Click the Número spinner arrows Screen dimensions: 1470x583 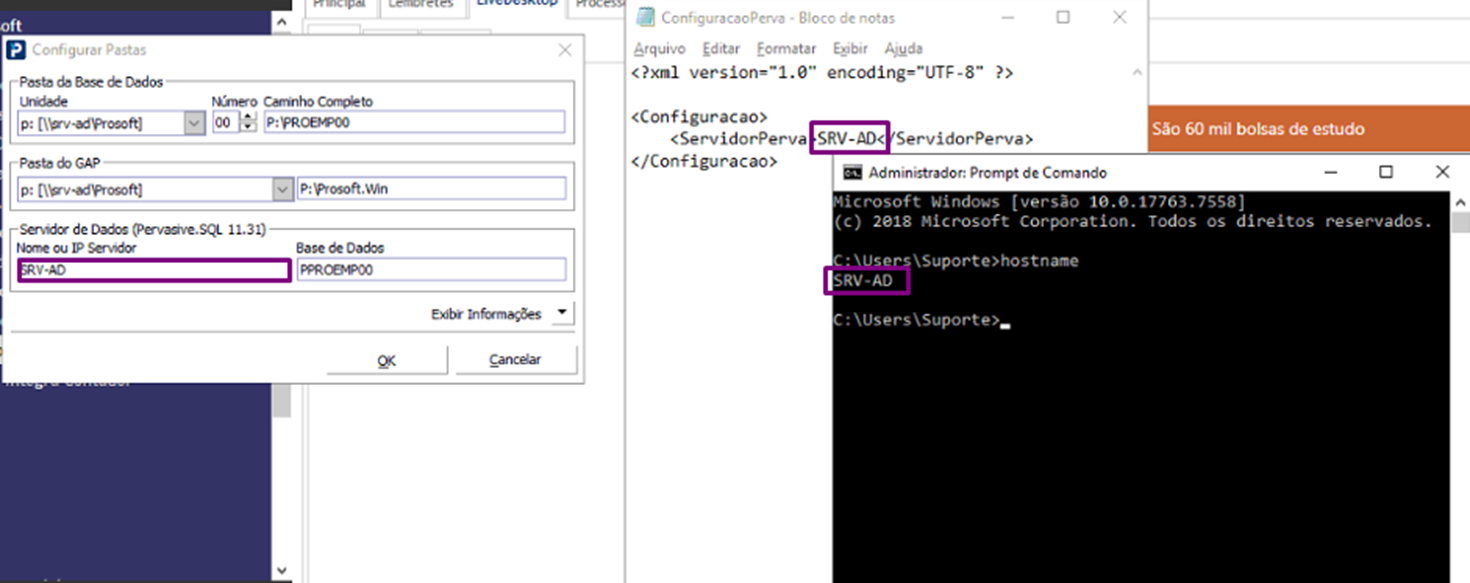click(249, 123)
